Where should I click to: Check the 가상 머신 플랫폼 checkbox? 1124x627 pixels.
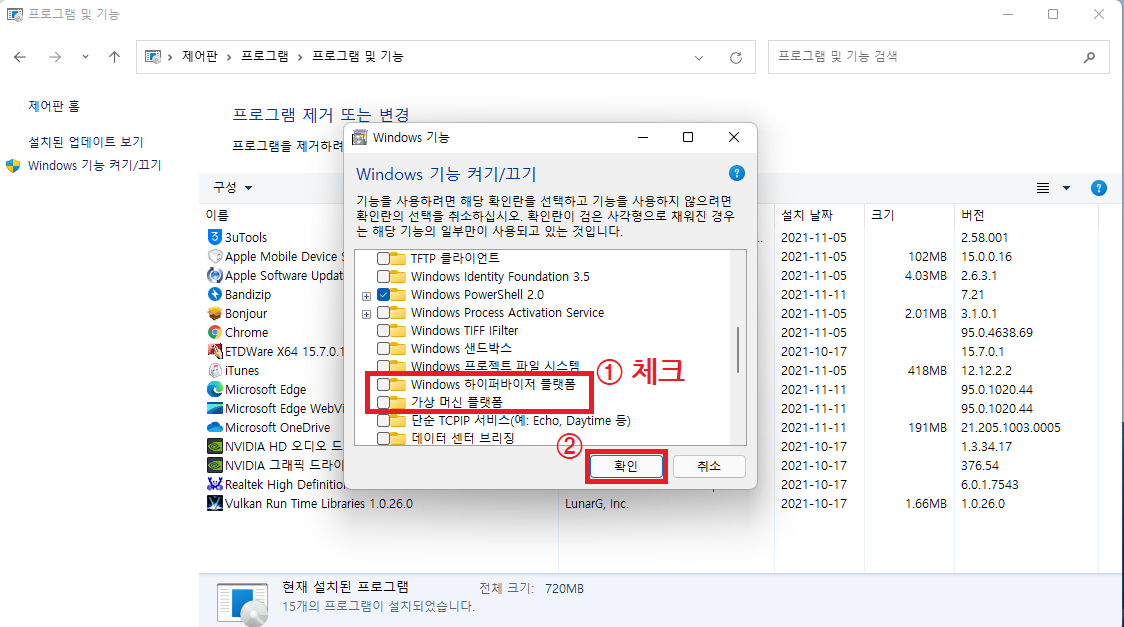pos(384,403)
